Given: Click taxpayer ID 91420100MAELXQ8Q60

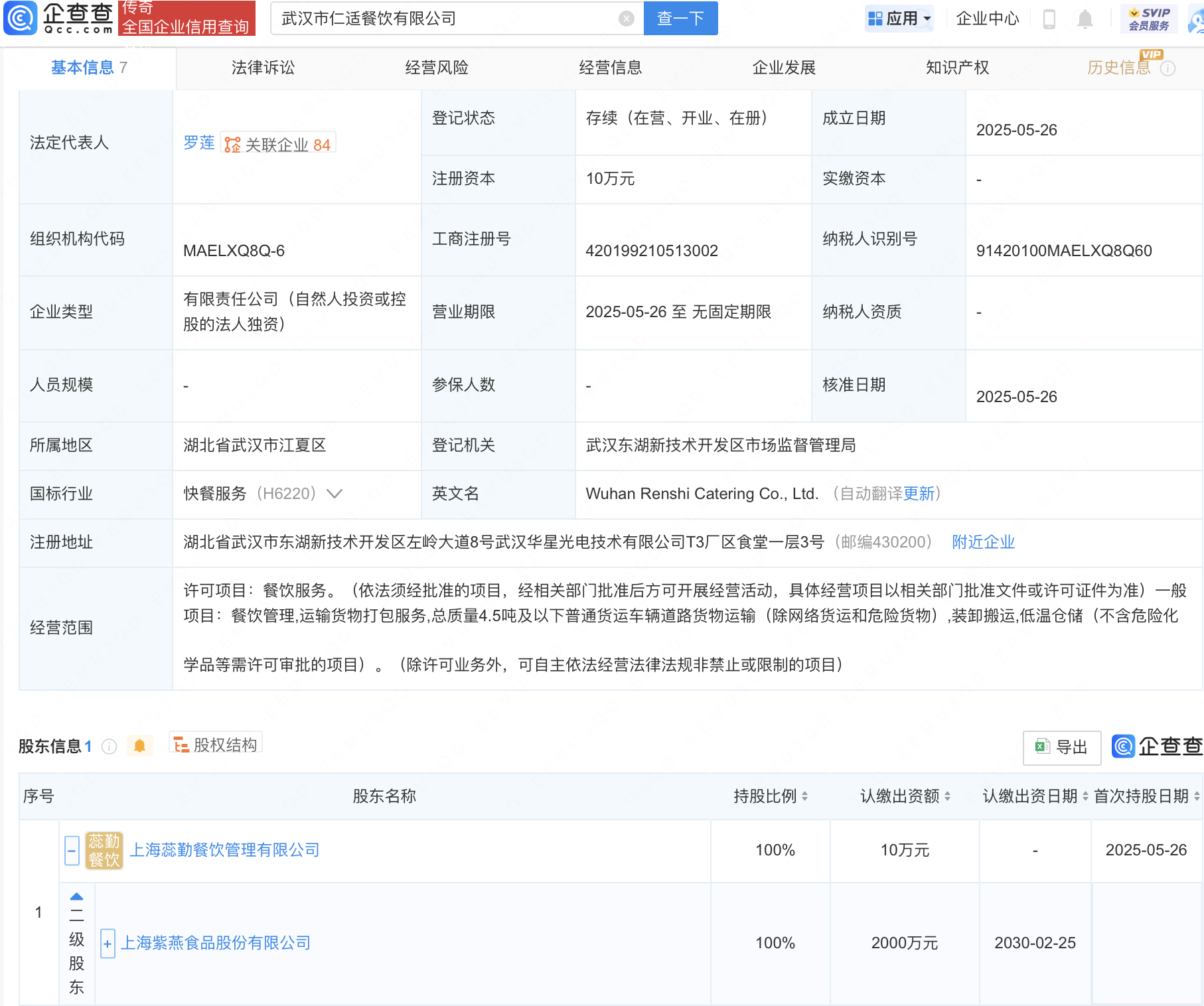Looking at the screenshot, I should 1064,251.
